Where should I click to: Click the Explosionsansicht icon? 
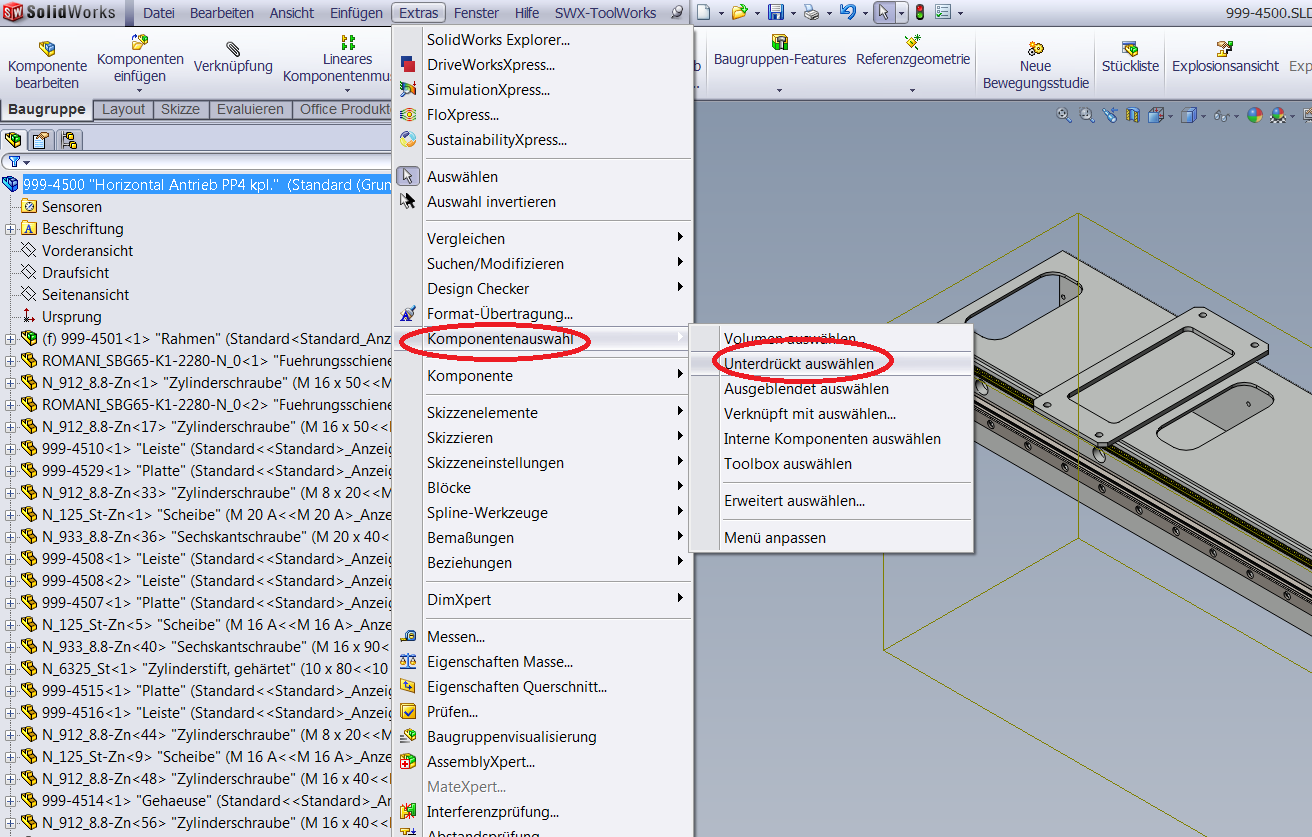point(1225,48)
